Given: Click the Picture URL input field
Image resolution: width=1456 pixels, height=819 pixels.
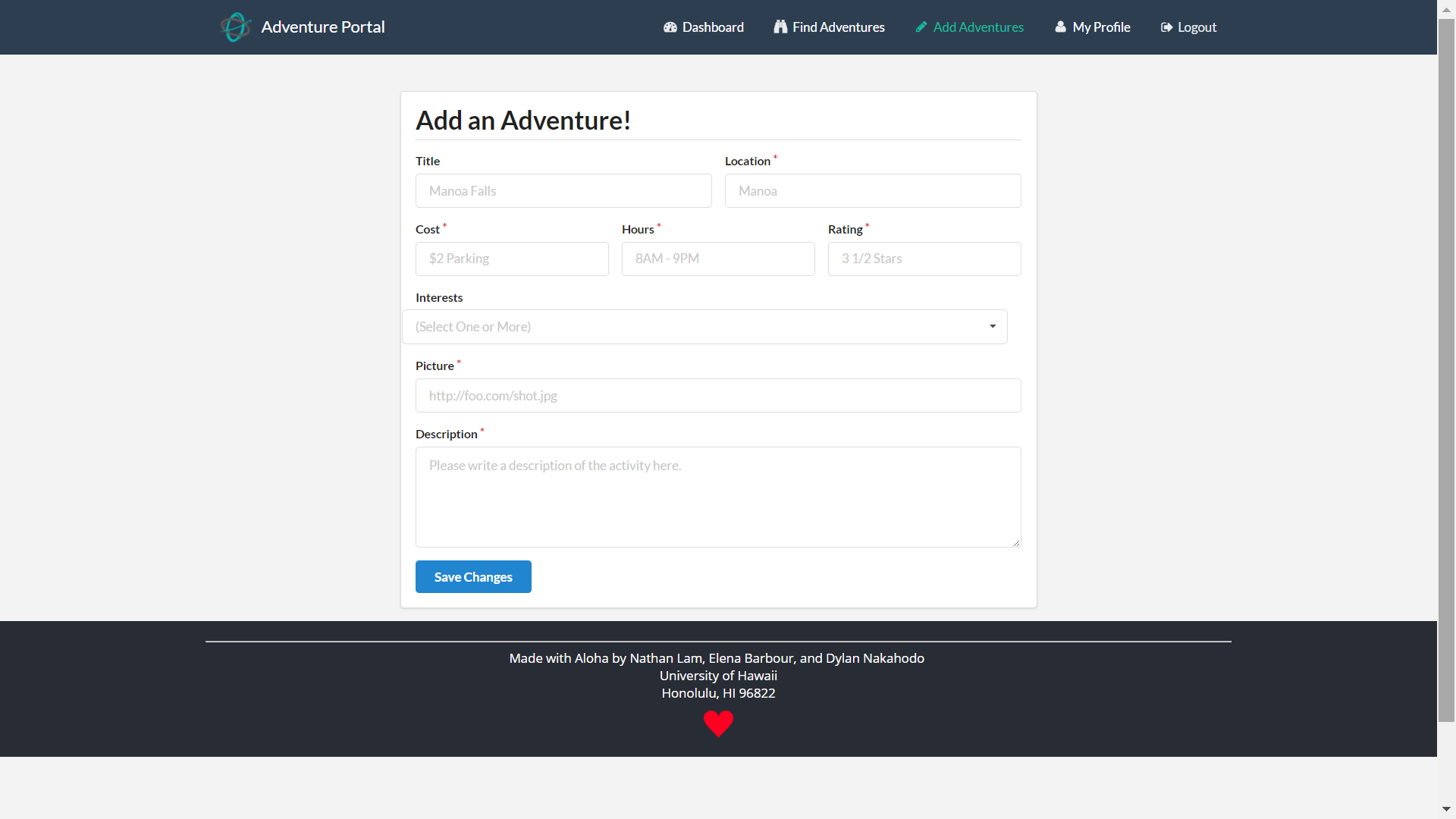Looking at the screenshot, I should click(x=718, y=394).
